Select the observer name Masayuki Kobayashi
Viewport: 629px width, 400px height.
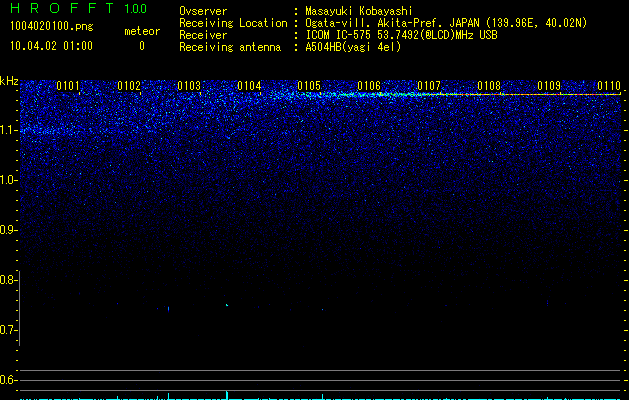click(359, 12)
